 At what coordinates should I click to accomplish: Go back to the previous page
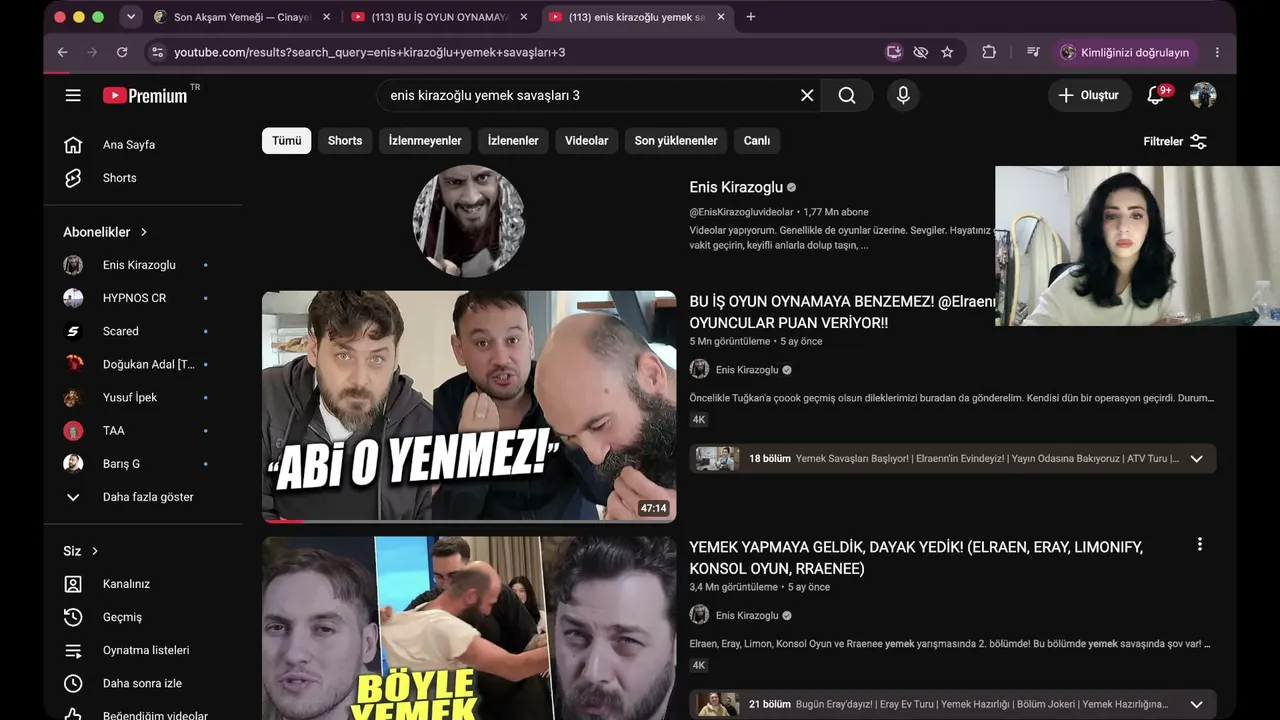(63, 52)
